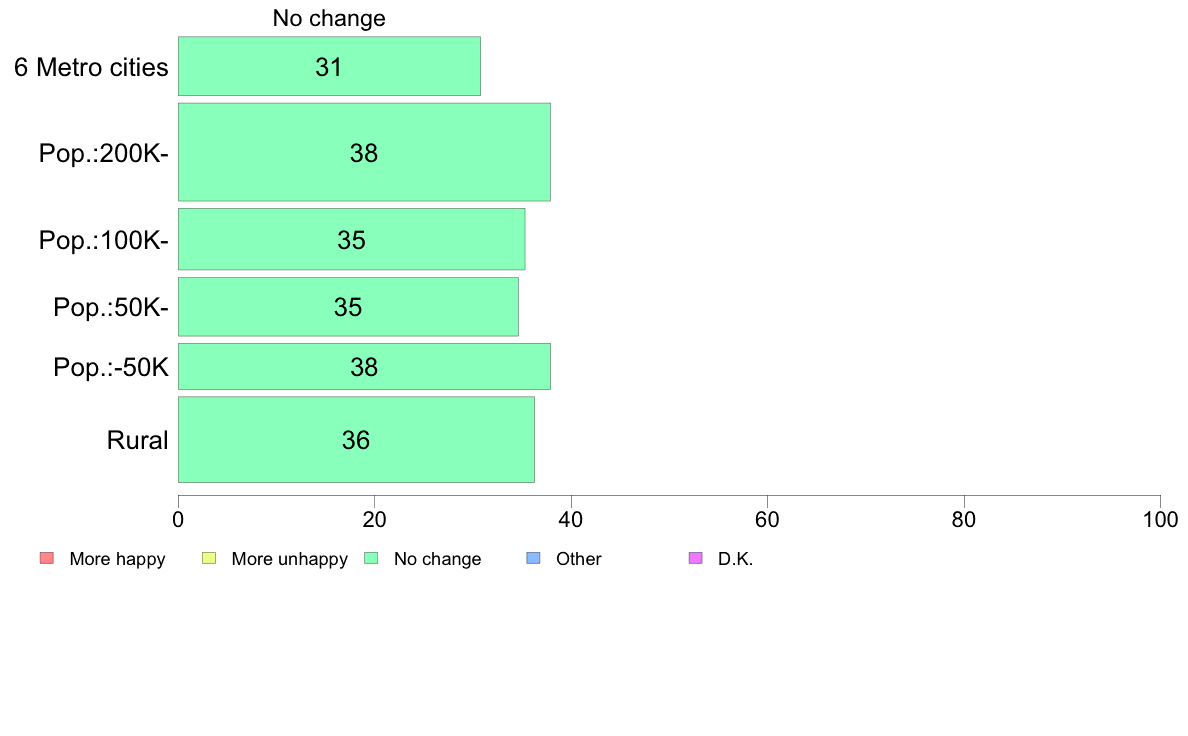Click the pink D.K. legend swatch
The height and width of the screenshot is (736, 1188).
696,559
